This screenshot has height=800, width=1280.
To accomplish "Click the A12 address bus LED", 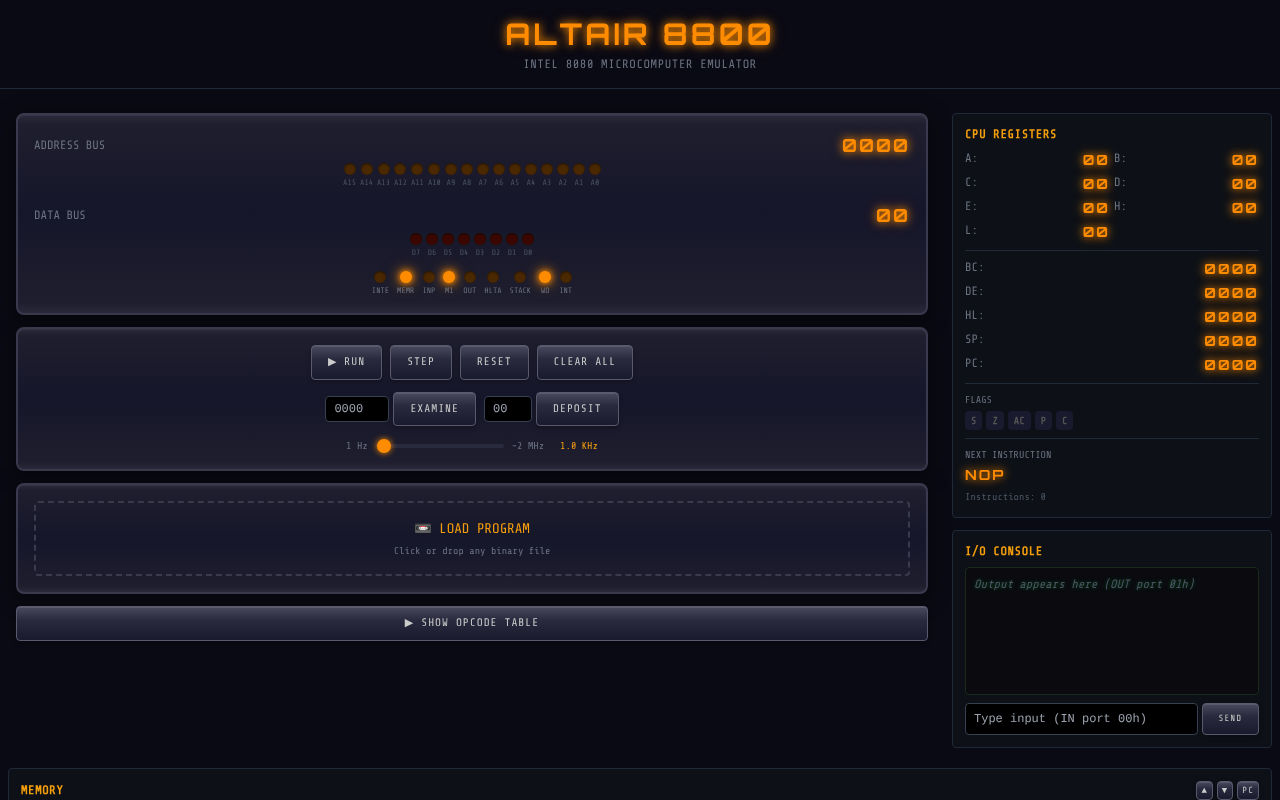I will tap(400, 170).
